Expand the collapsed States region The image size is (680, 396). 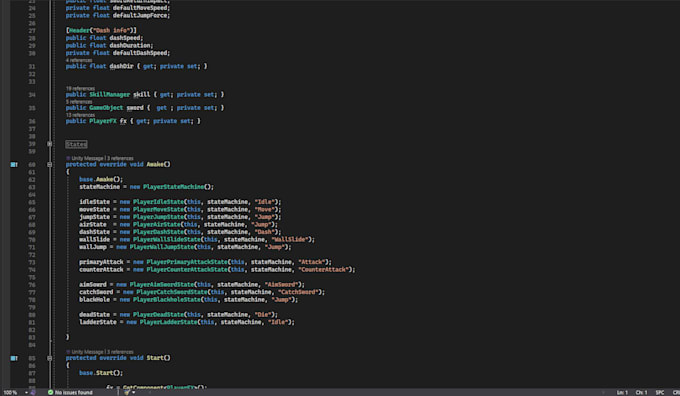click(49, 144)
